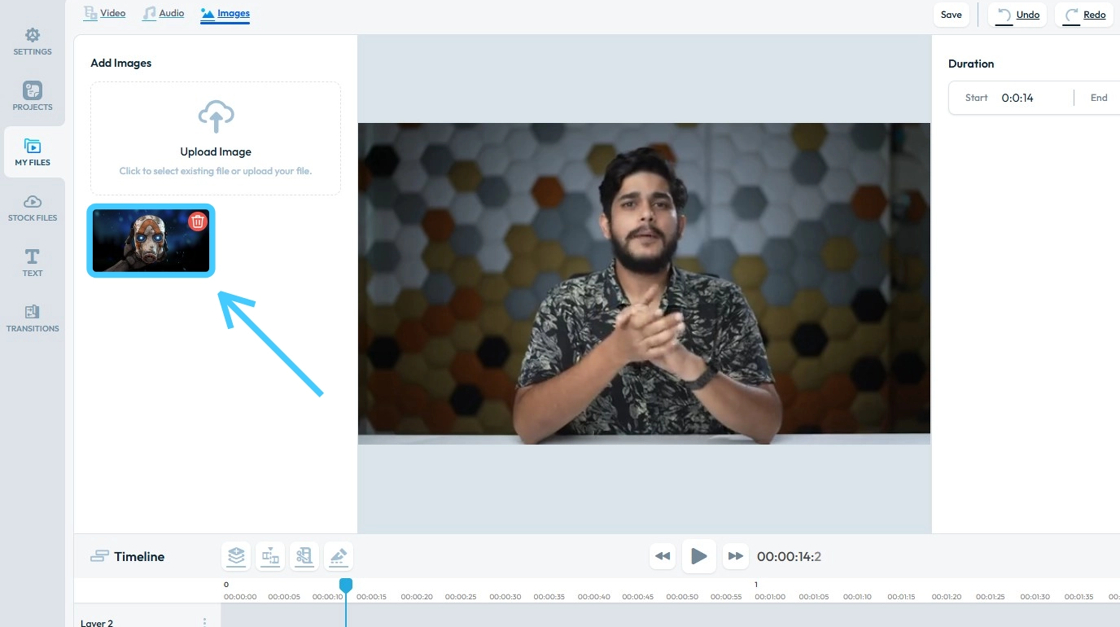Image resolution: width=1120 pixels, height=627 pixels.
Task: Click the edit pencil icon in timeline toolbar
Action: tap(338, 556)
